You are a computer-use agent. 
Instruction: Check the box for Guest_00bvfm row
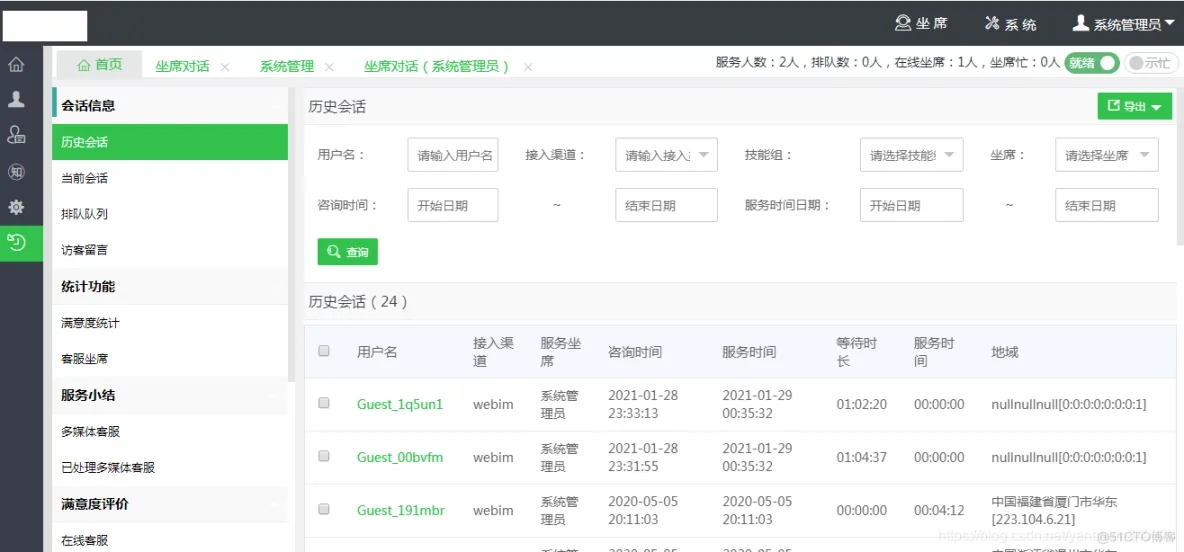[324, 456]
